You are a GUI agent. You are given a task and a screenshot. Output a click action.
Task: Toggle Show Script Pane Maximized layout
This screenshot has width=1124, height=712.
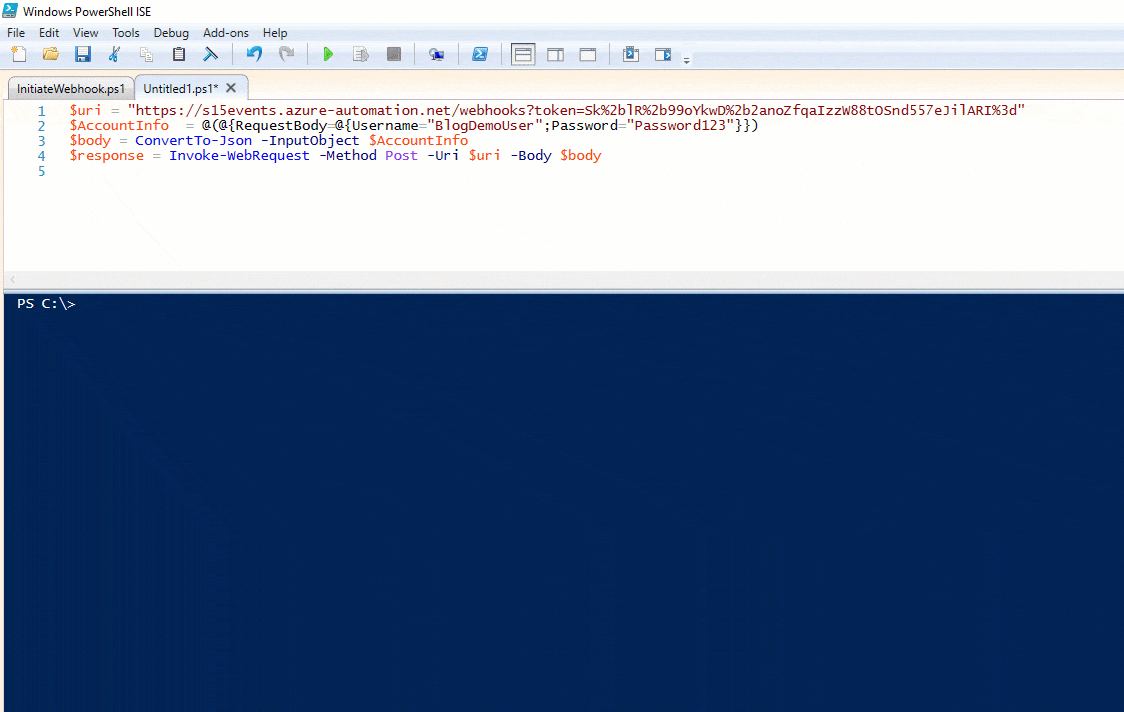pyautogui.click(x=588, y=54)
